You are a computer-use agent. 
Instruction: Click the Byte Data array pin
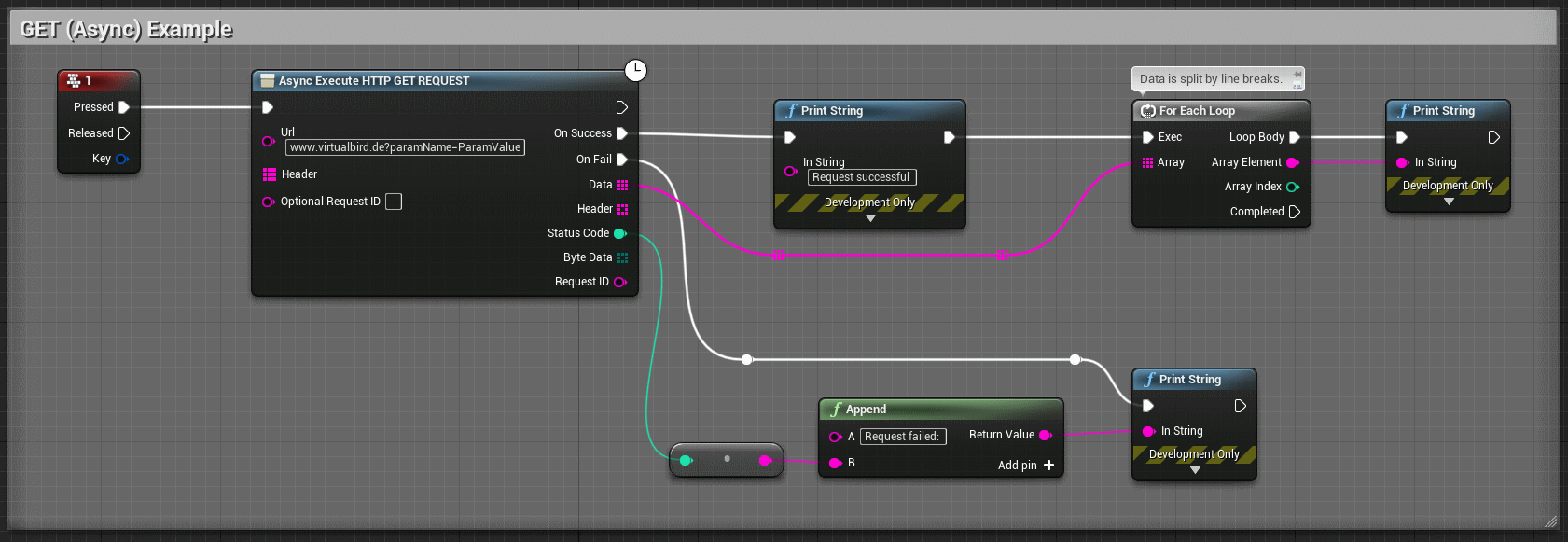[622, 257]
